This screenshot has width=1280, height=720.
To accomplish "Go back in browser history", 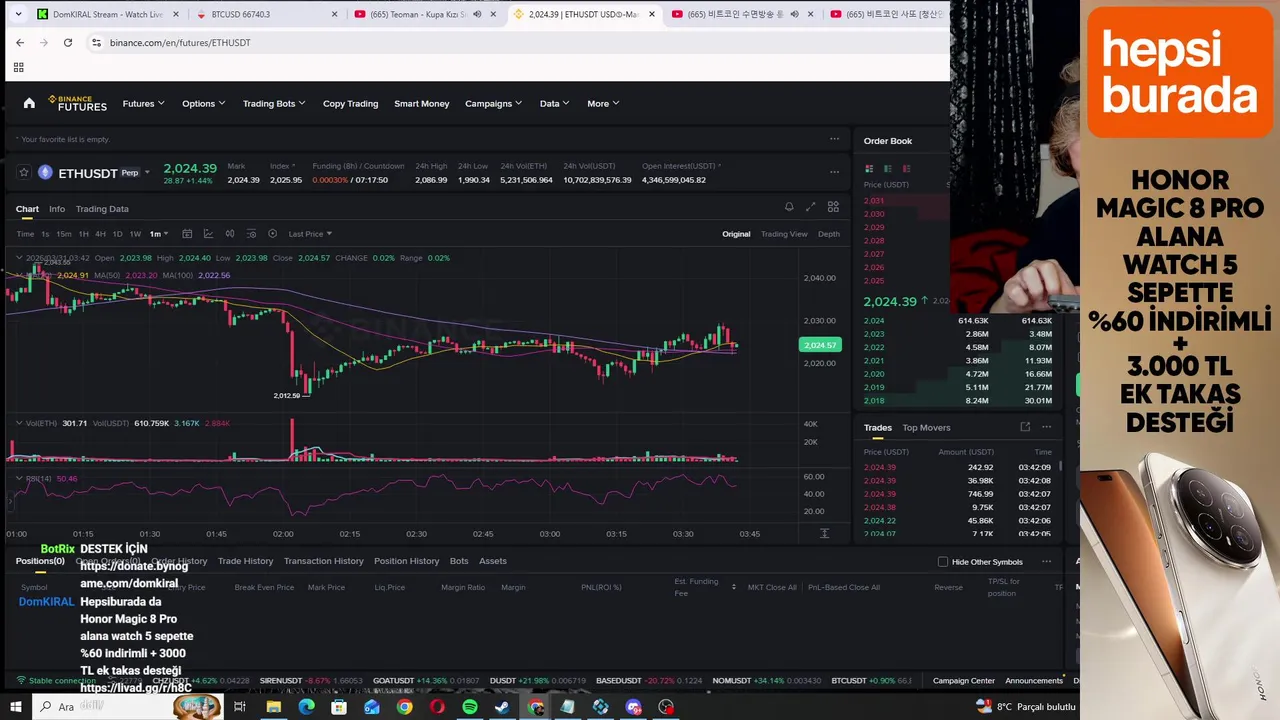I will pos(20,42).
